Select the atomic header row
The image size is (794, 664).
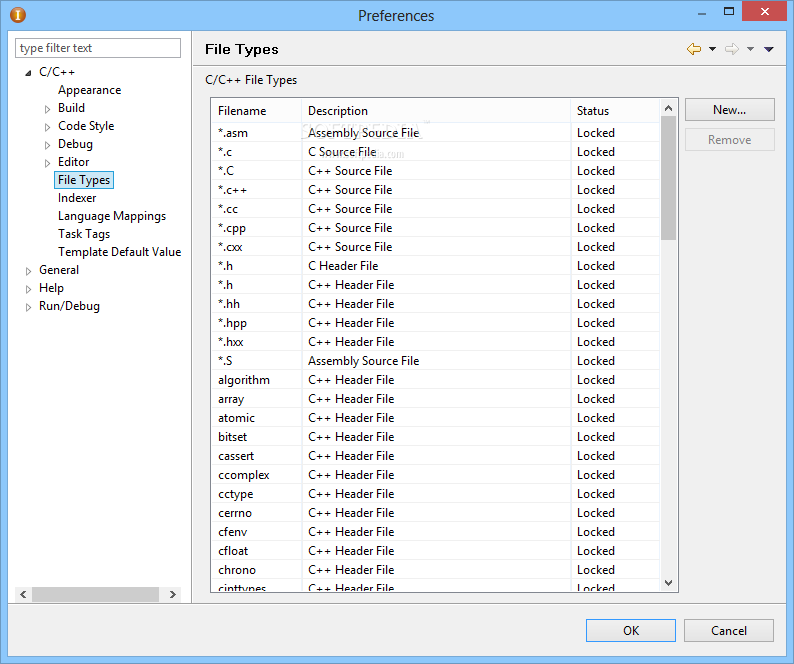[435, 418]
